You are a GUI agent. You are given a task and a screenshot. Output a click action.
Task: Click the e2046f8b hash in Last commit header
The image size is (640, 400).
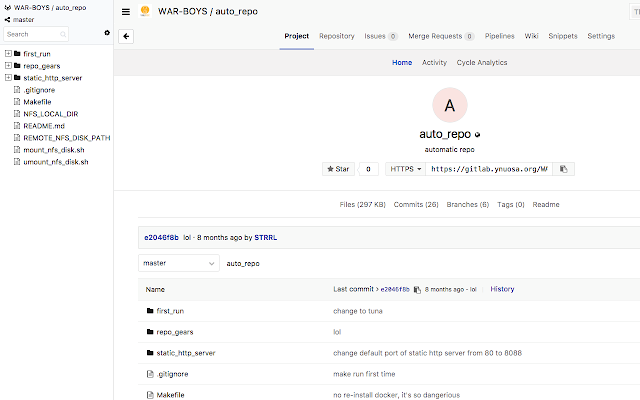tap(395, 289)
